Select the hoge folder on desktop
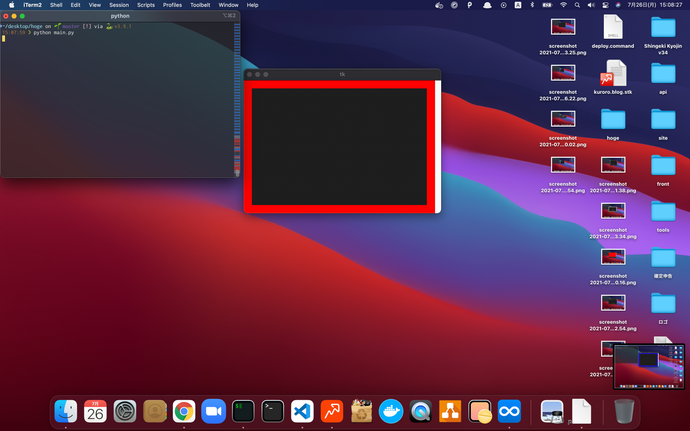Image resolution: width=690 pixels, height=431 pixels. [613, 124]
